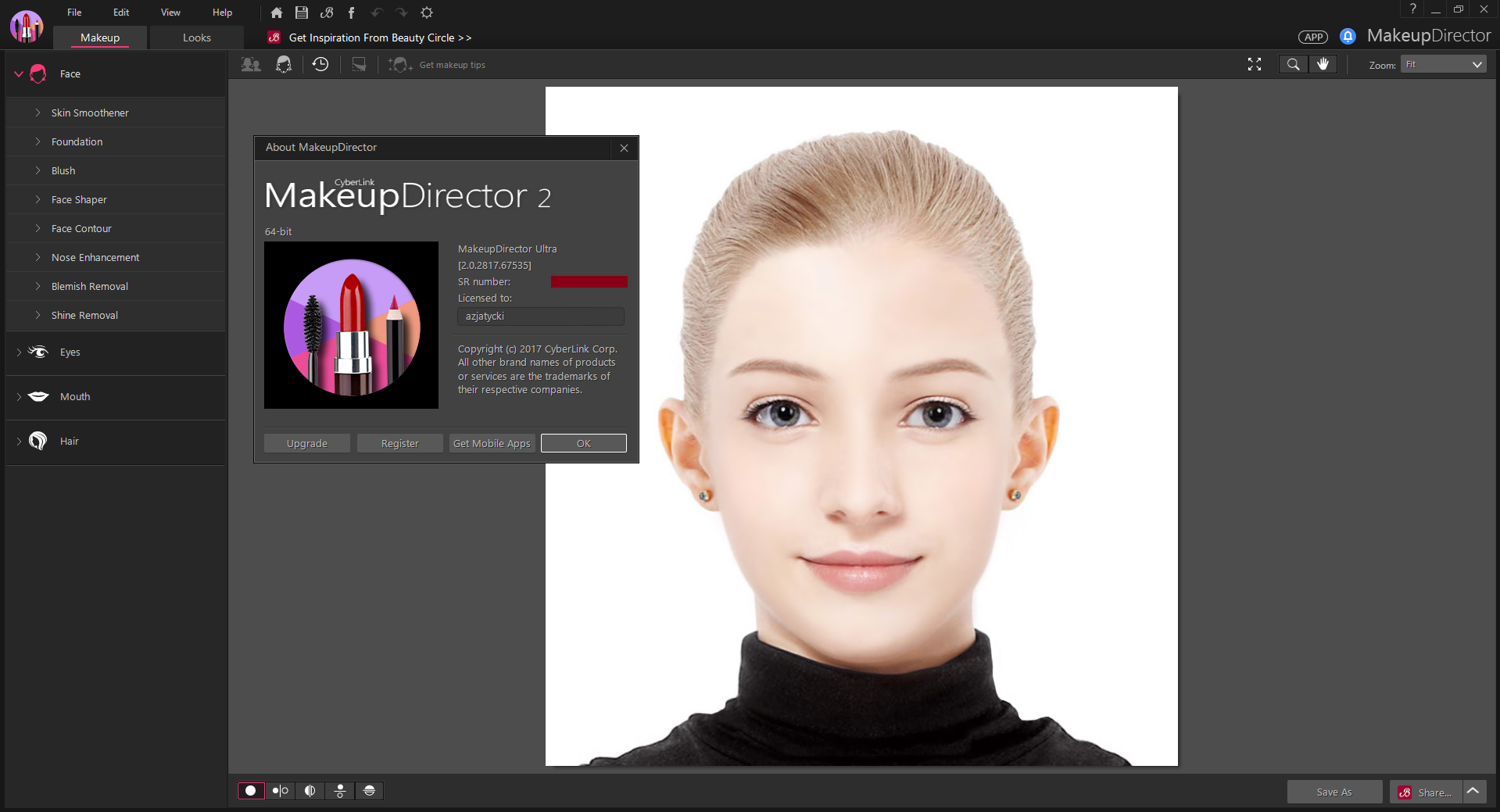The width and height of the screenshot is (1500, 812).
Task: Click the face feature points adjustment icon
Action: (284, 65)
